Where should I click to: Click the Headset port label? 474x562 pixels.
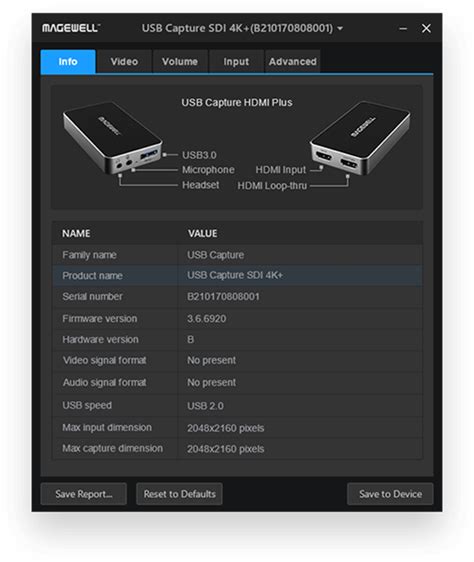coord(200,185)
